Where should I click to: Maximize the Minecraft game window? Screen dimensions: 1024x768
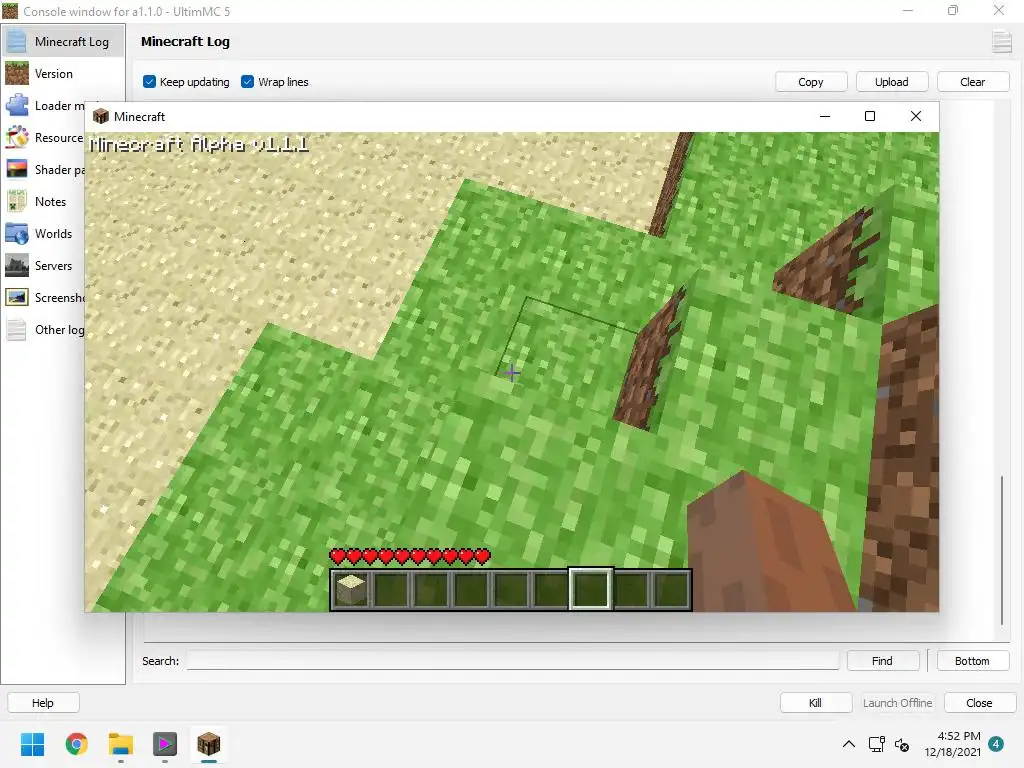click(x=870, y=116)
